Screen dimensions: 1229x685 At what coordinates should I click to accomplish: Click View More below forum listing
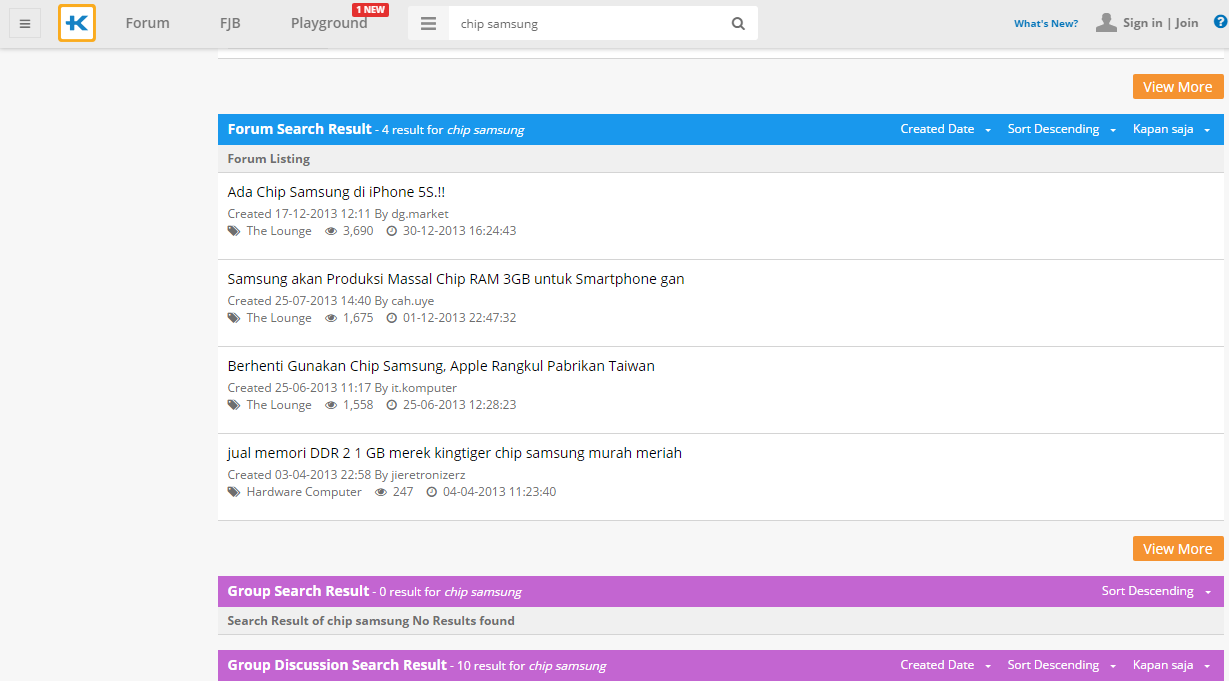1178,549
